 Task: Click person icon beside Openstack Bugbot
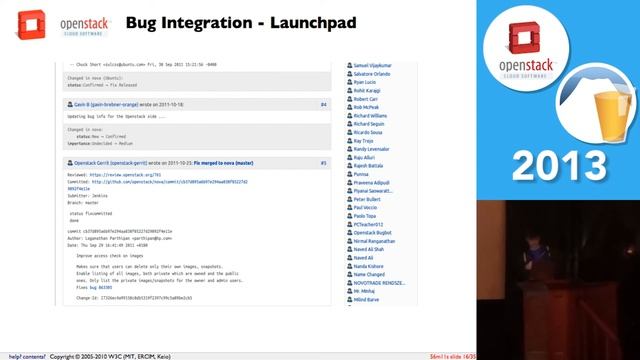tap(350, 233)
